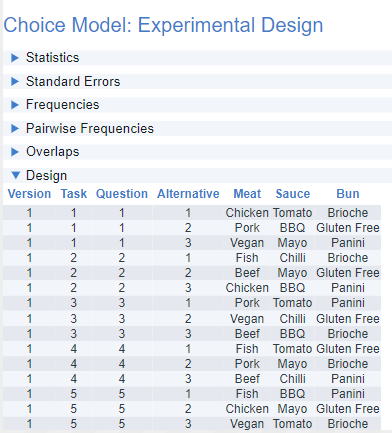The height and width of the screenshot is (433, 392).
Task: Expand the Overlaps section arrow
Action: (x=15, y=152)
